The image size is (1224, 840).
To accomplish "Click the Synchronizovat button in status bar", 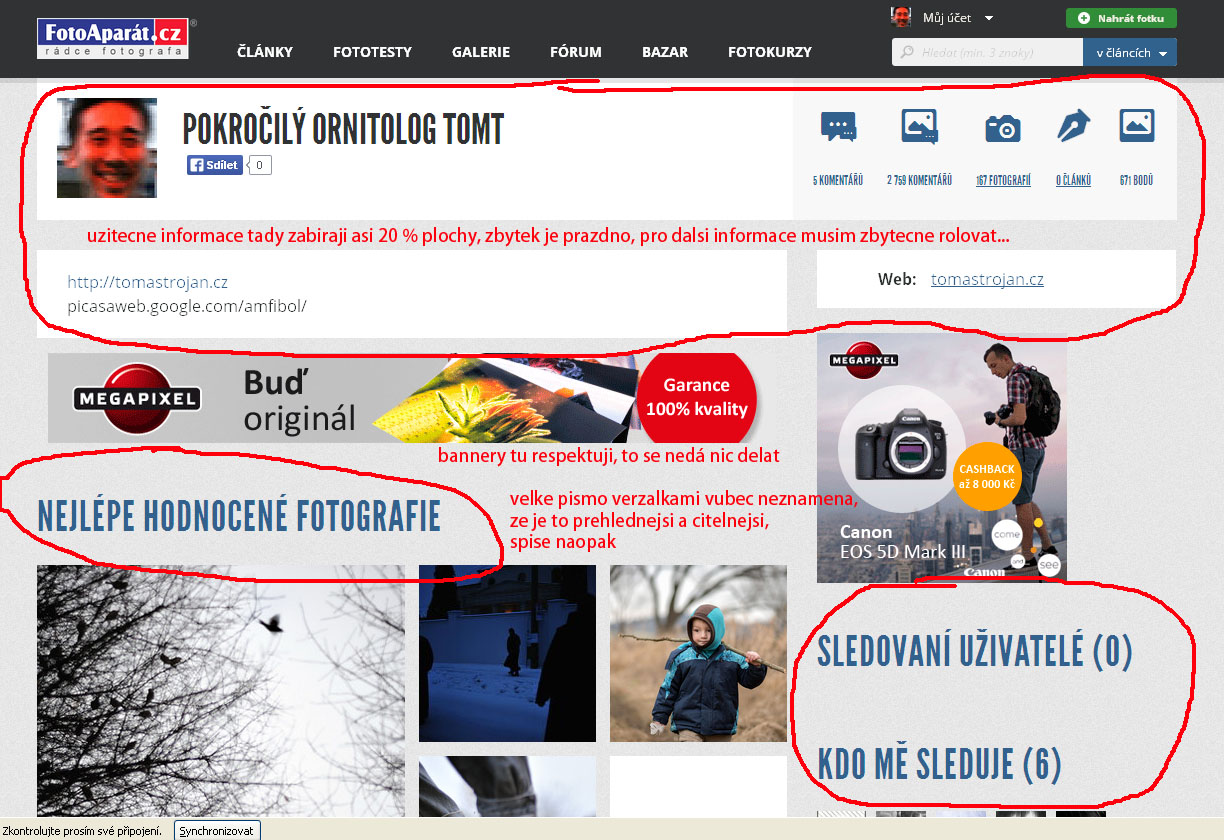I will pos(217,831).
